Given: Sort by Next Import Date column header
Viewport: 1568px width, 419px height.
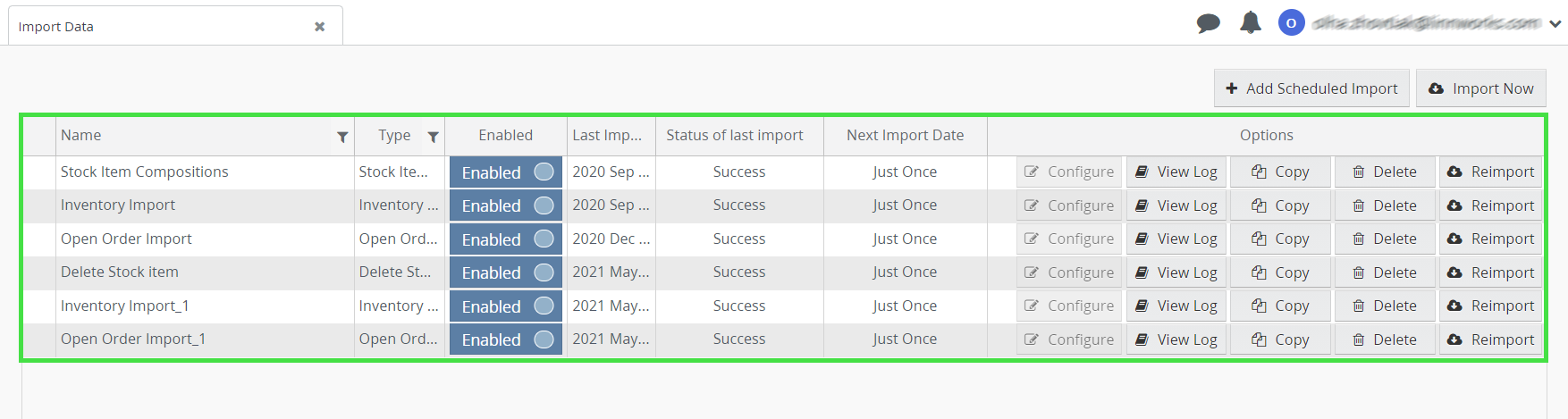Looking at the screenshot, I should [x=905, y=136].
